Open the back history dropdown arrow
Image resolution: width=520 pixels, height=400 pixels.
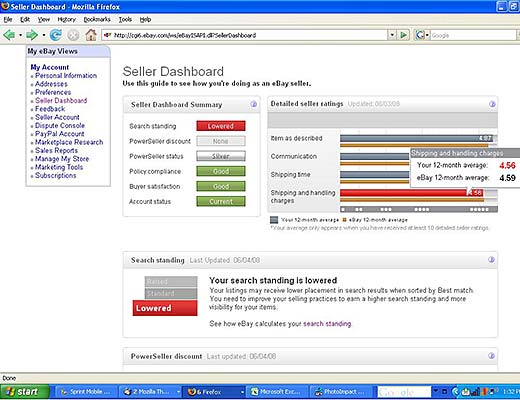click(x=20, y=35)
